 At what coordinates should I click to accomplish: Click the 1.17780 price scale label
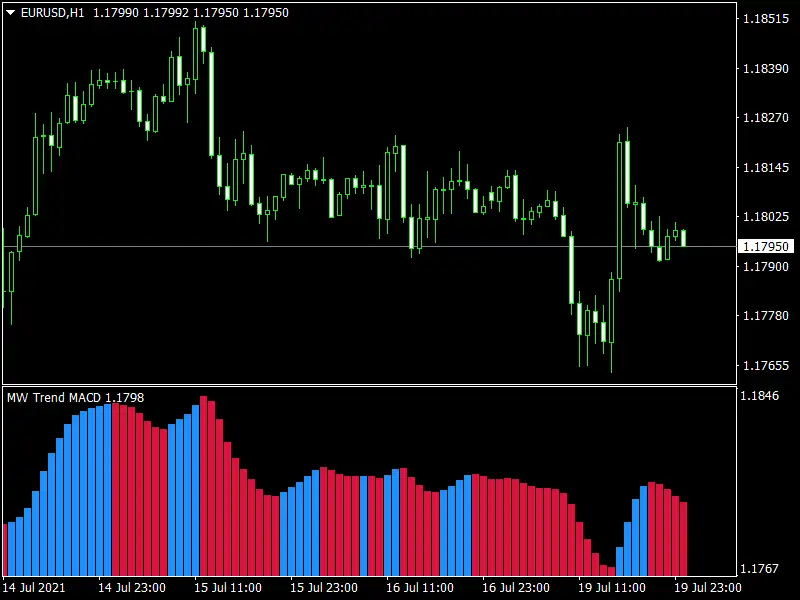coord(766,316)
